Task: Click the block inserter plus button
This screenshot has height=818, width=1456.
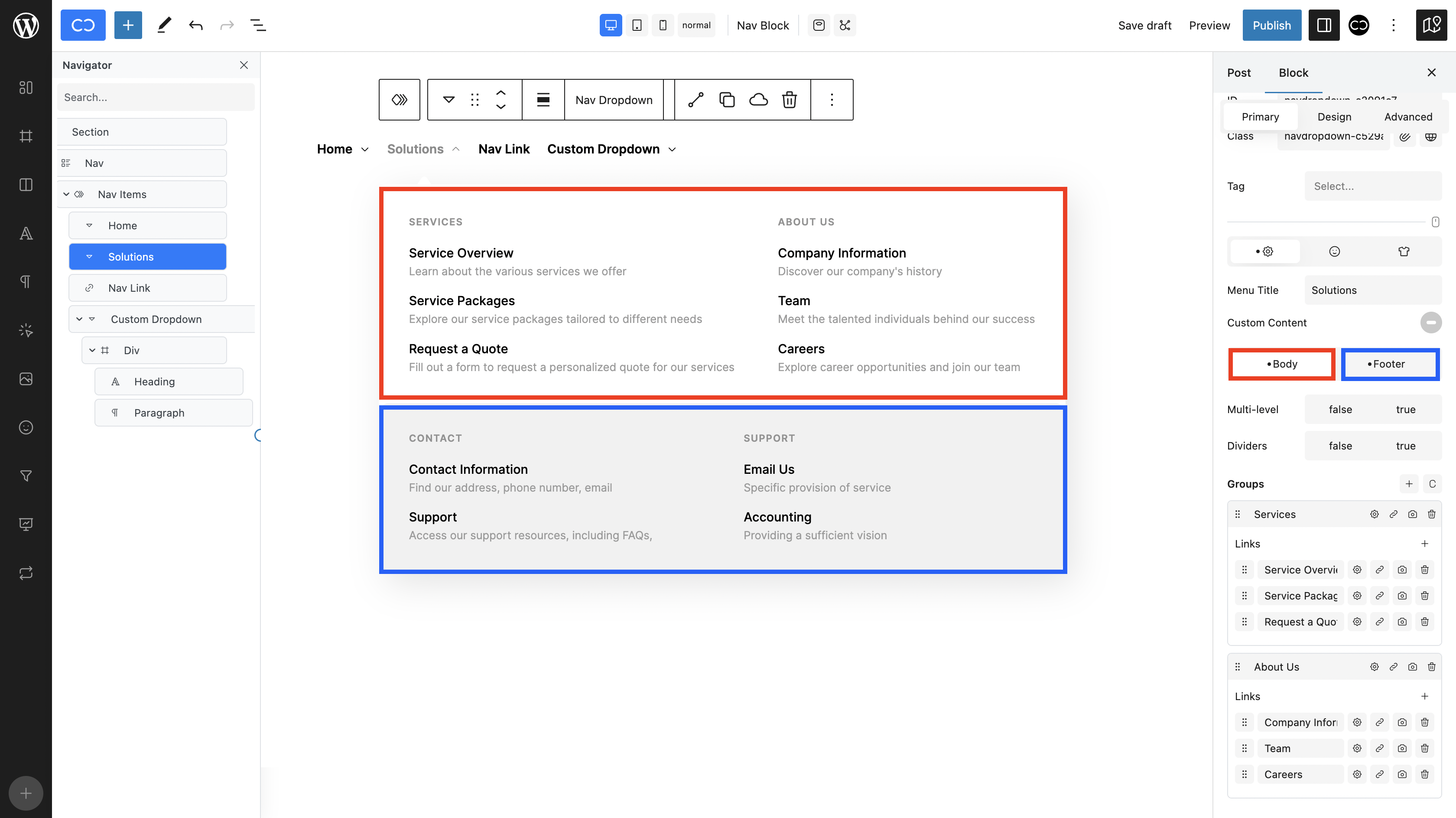Action: coord(128,26)
